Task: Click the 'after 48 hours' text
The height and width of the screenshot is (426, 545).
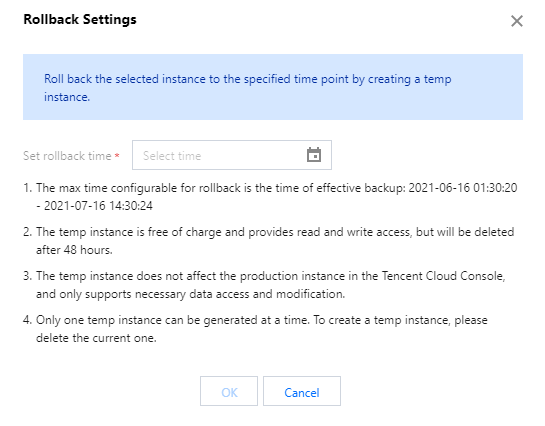Action: coord(74,250)
